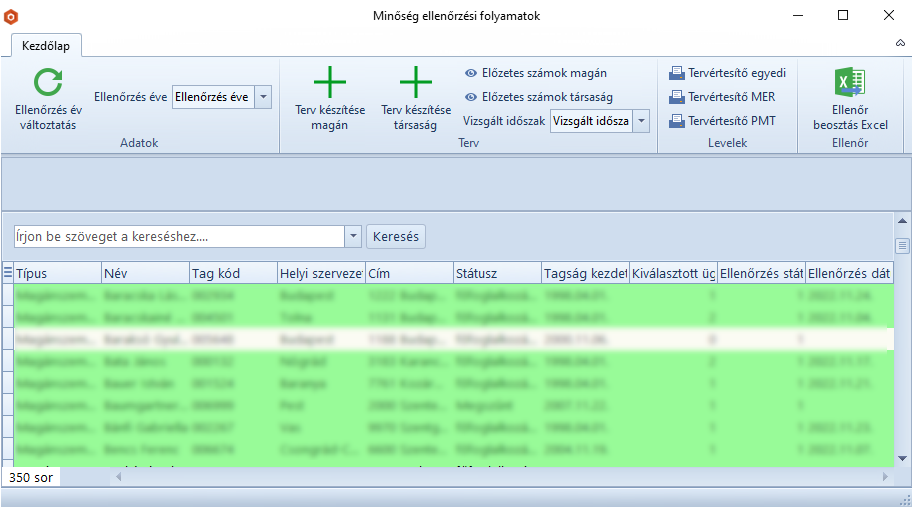
Task: Sort by the Státusz column header
Action: tap(495, 273)
